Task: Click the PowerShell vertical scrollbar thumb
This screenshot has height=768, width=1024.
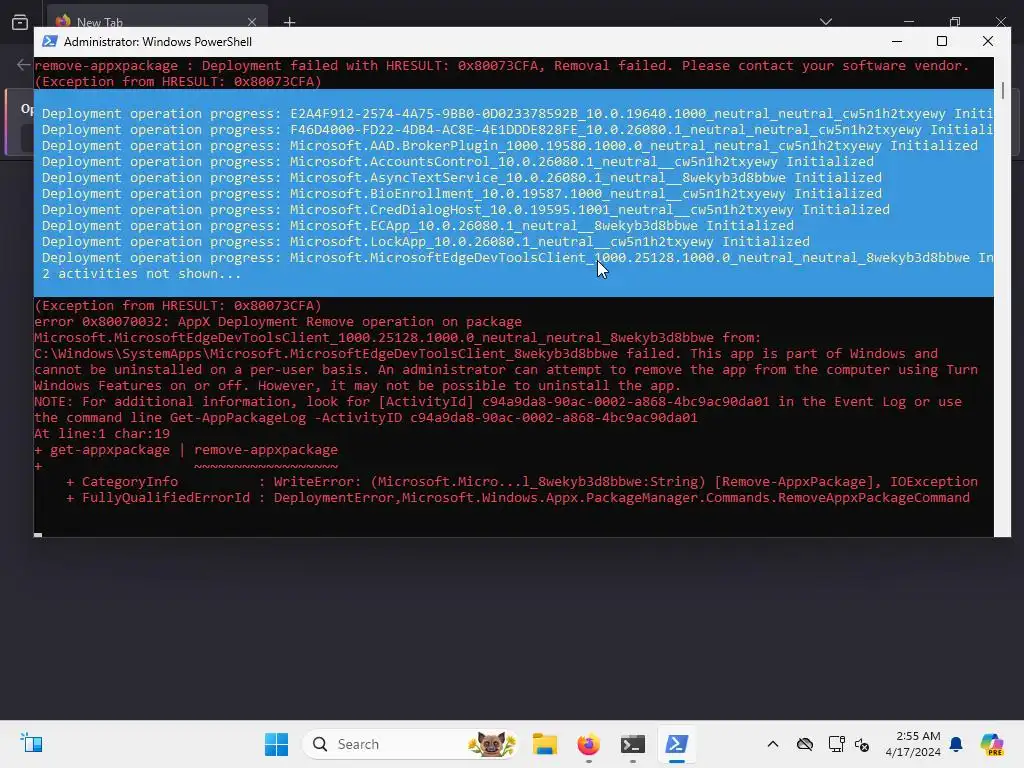Action: 1002,91
